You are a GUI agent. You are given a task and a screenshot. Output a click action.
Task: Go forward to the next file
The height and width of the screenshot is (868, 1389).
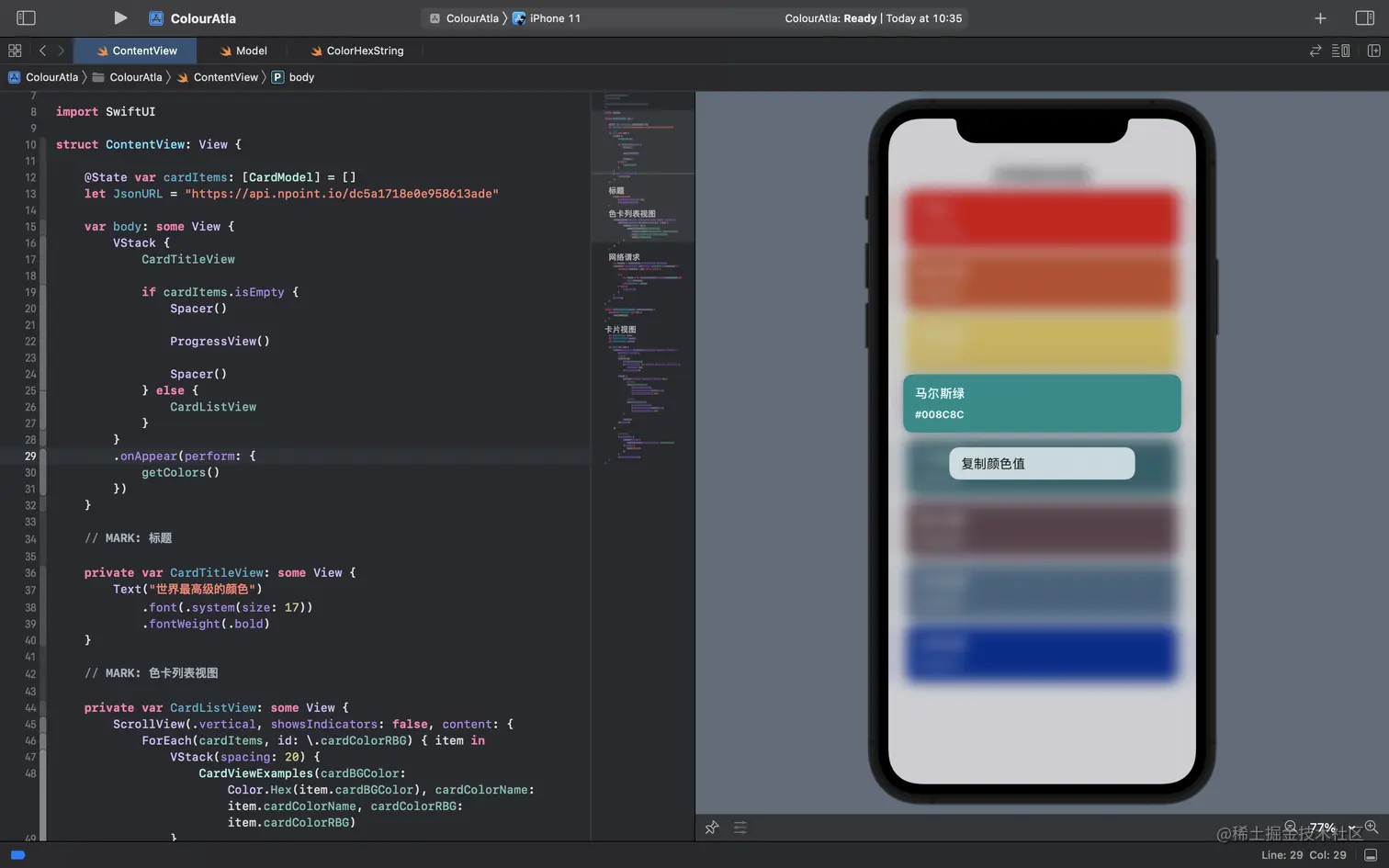(61, 51)
